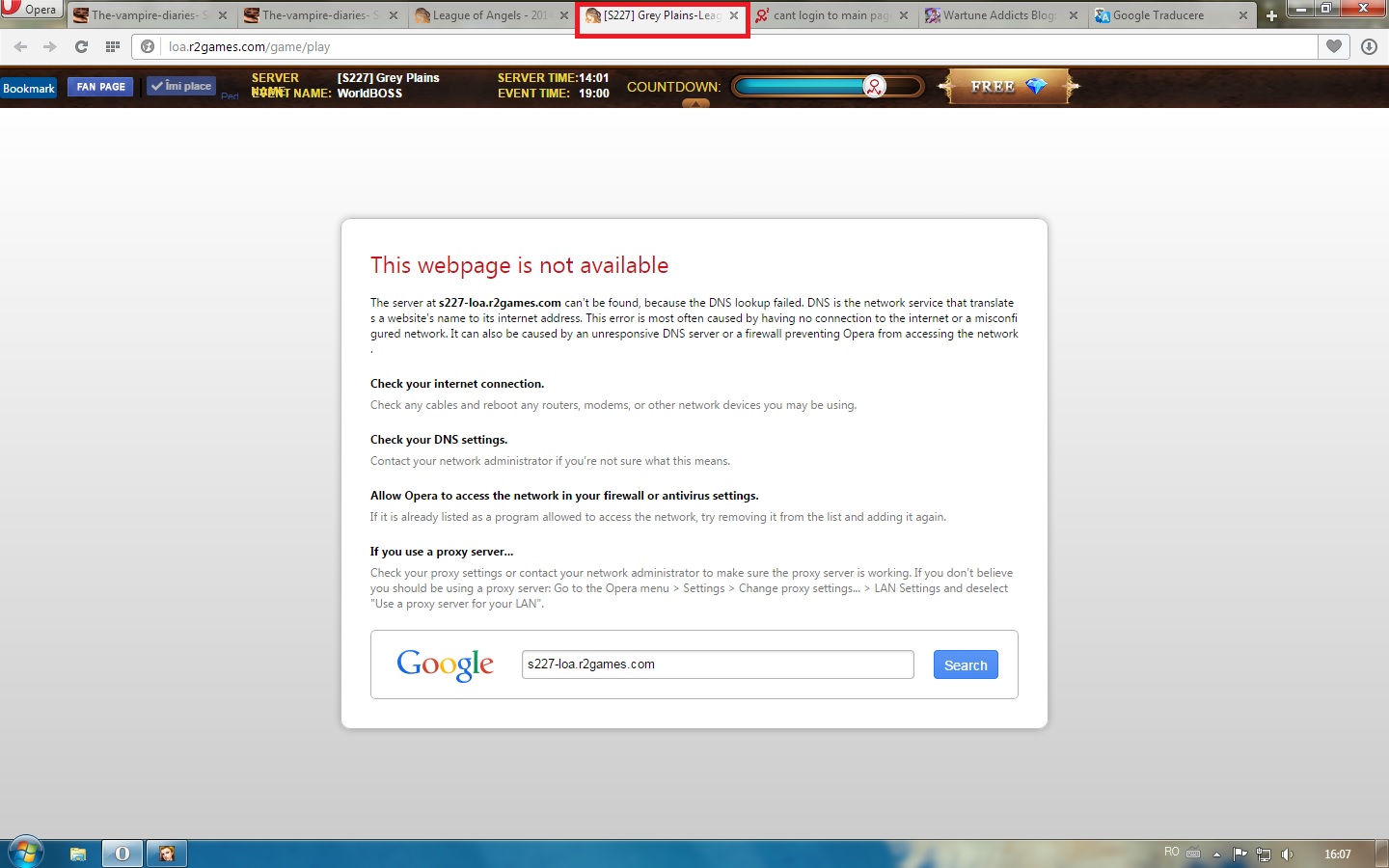Show hidden system tray icons

[1216, 854]
